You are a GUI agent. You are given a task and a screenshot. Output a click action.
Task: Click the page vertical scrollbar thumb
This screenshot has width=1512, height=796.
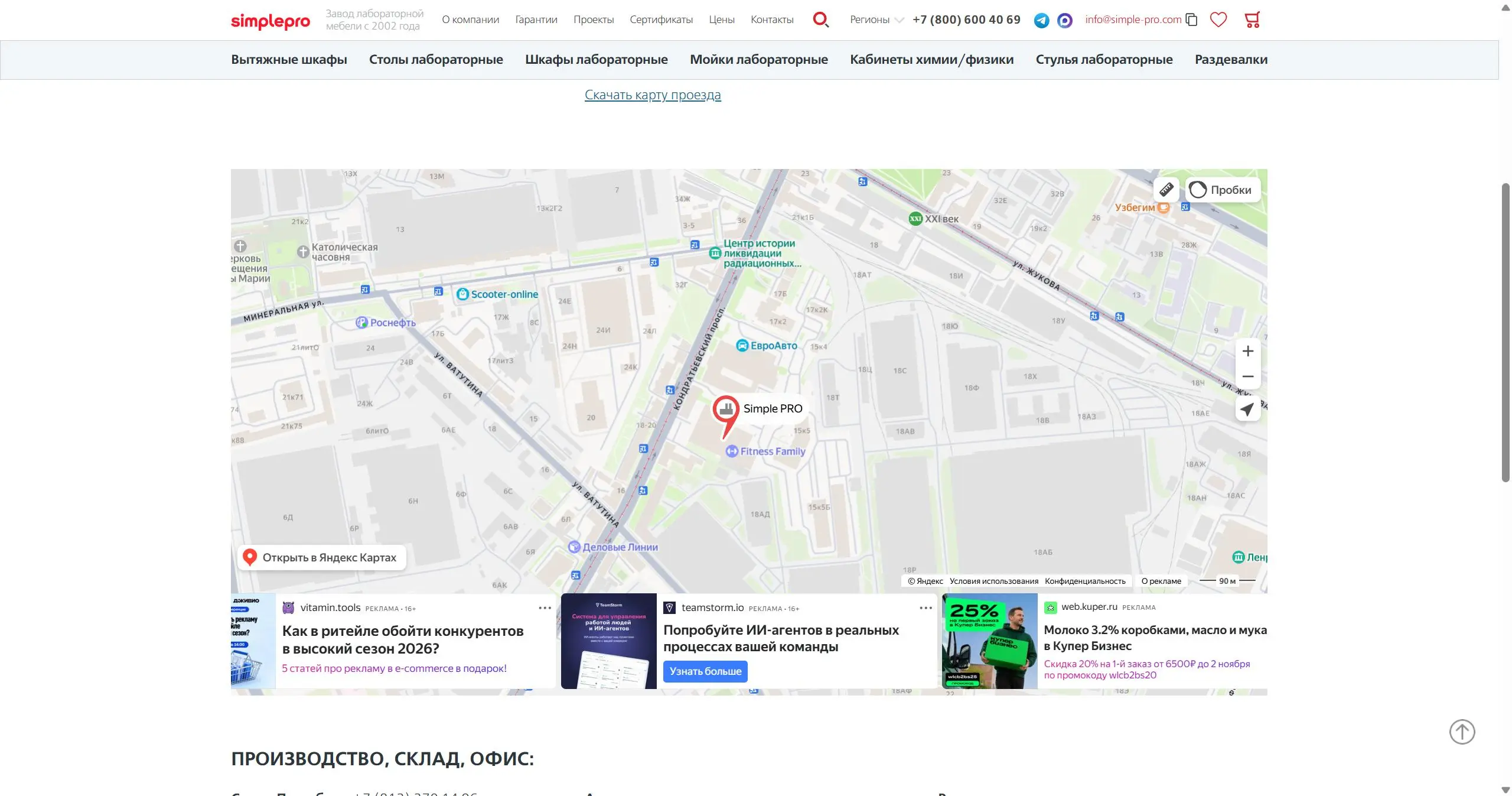pyautogui.click(x=1506, y=333)
